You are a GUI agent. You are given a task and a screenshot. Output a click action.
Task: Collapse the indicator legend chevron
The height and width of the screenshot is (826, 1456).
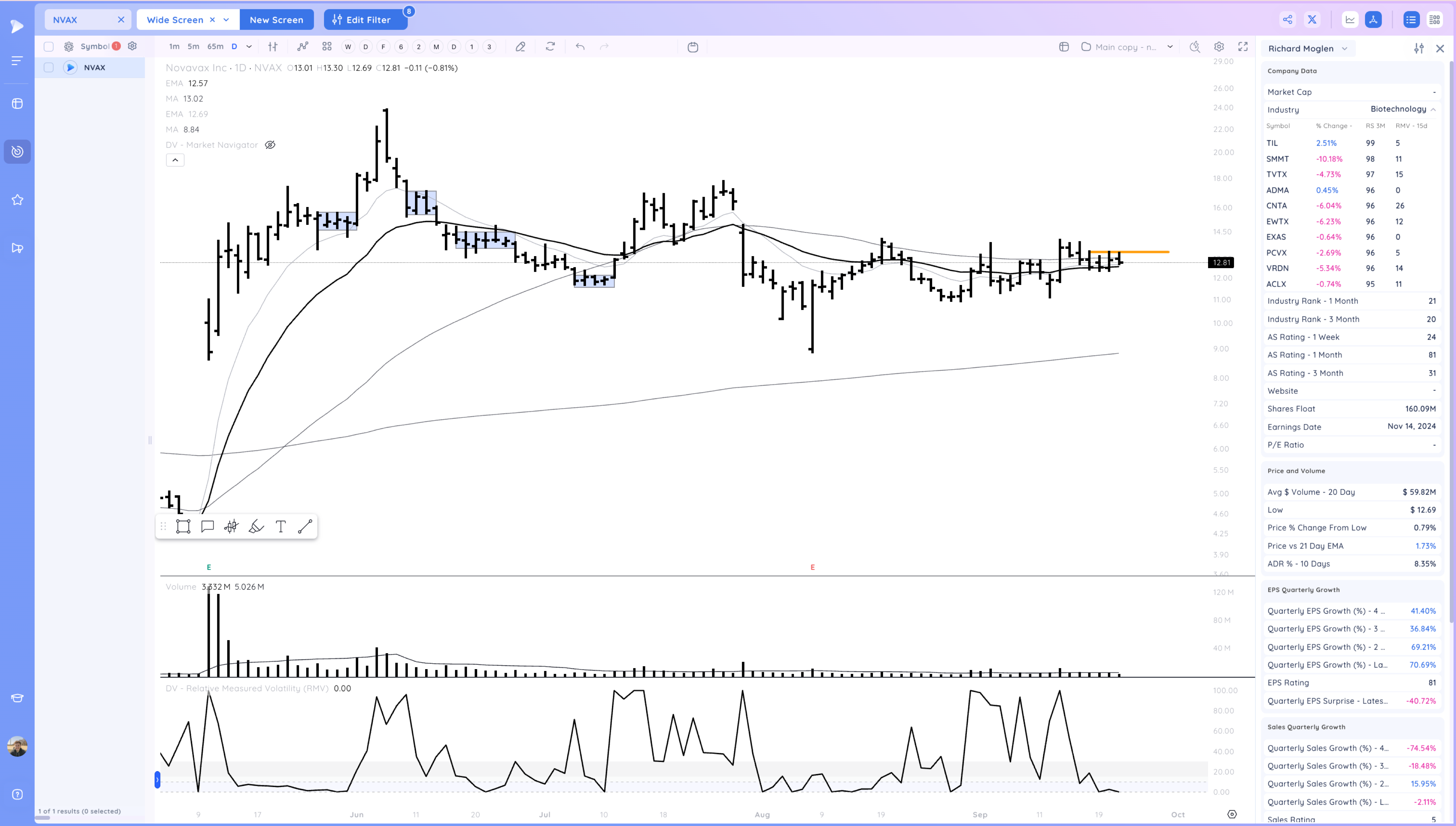point(175,160)
